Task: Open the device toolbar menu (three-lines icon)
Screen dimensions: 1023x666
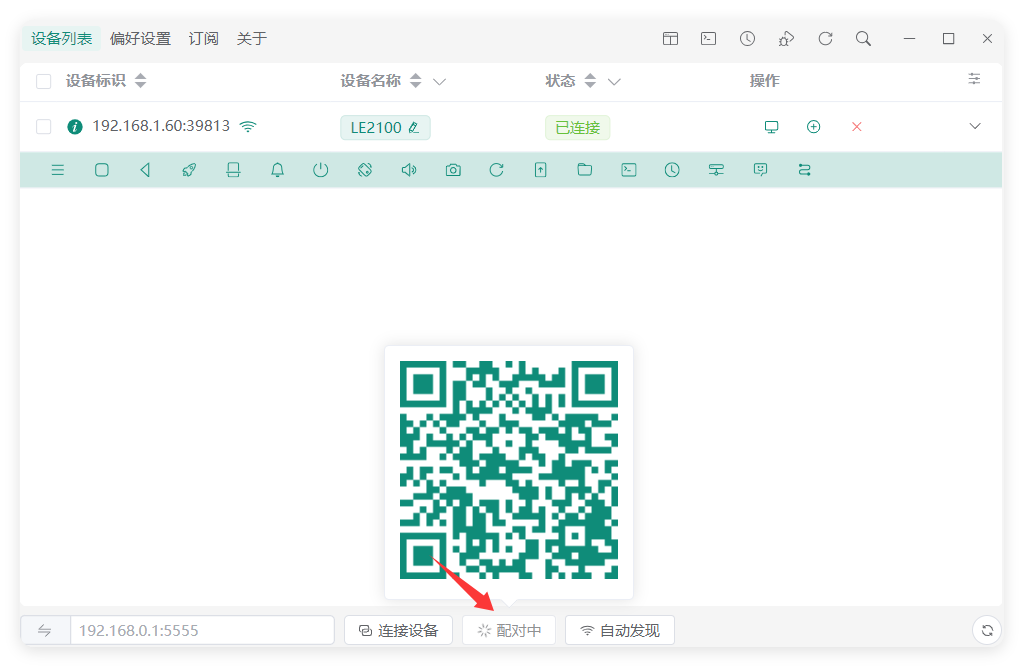Action: 57,170
